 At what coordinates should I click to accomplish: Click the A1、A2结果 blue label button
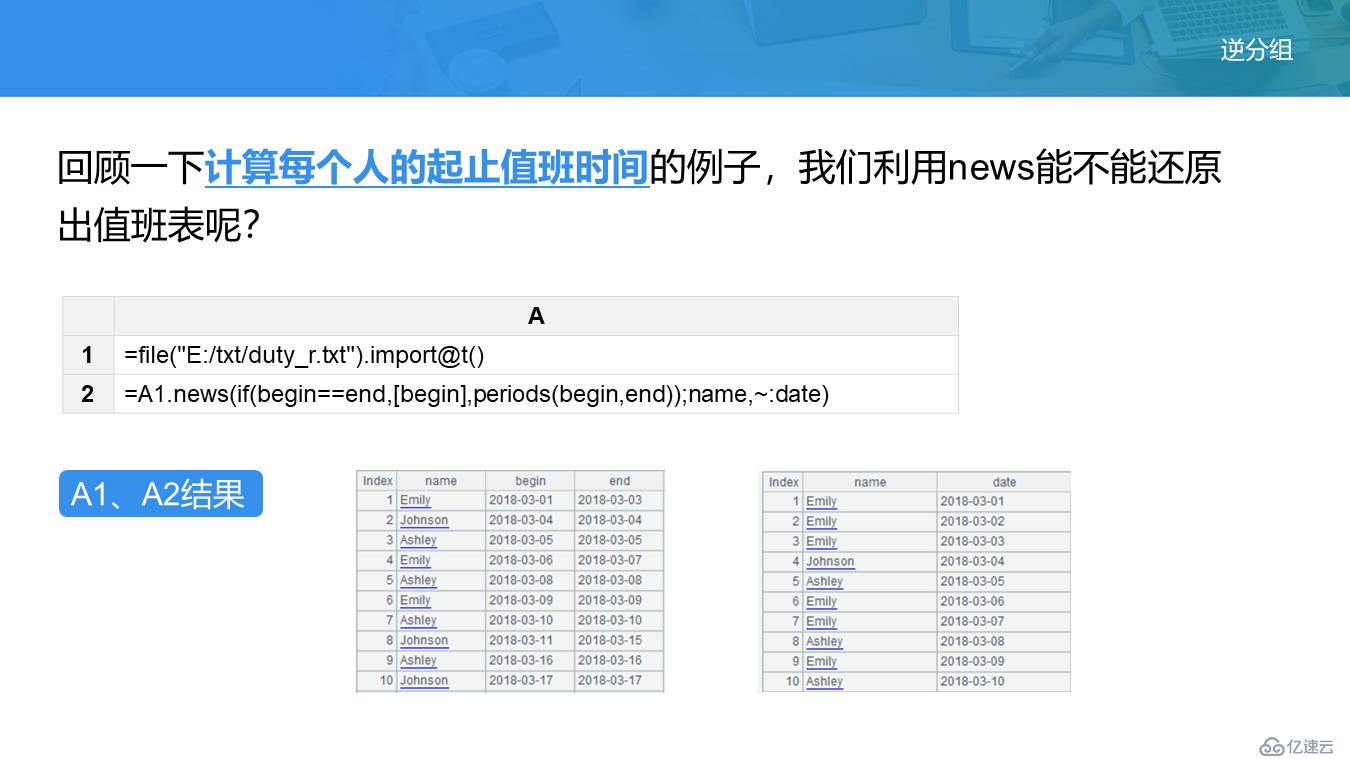(160, 494)
